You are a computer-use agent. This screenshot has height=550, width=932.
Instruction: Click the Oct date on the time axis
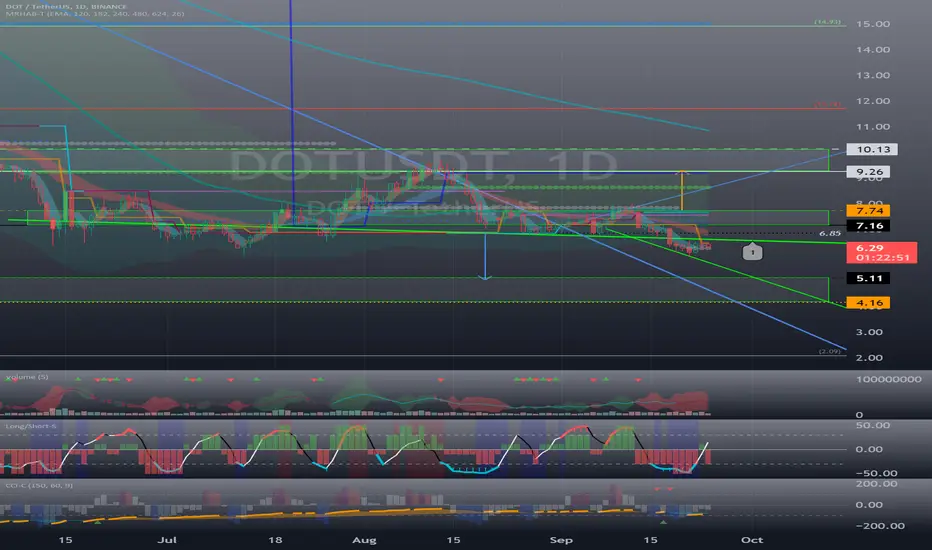pos(752,540)
